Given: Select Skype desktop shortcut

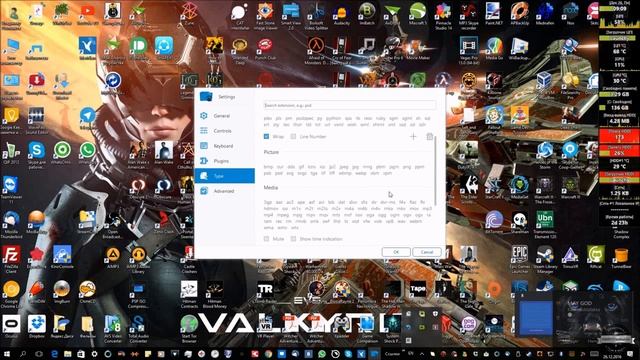Looking at the screenshot, I should 37,154.
